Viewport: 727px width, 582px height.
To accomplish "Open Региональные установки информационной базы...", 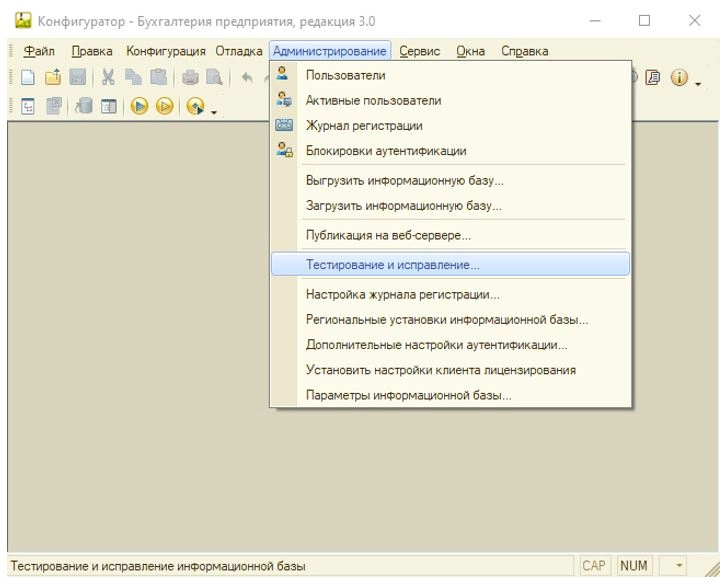I will tap(450, 319).
